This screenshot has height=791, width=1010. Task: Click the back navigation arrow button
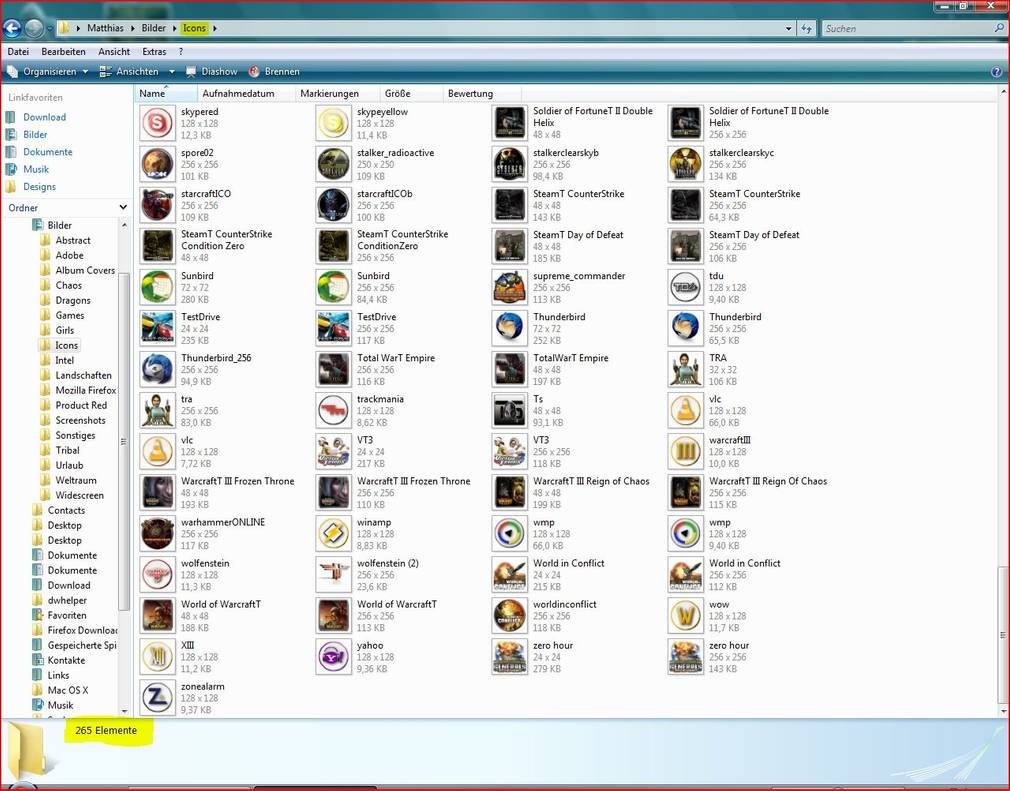12,28
